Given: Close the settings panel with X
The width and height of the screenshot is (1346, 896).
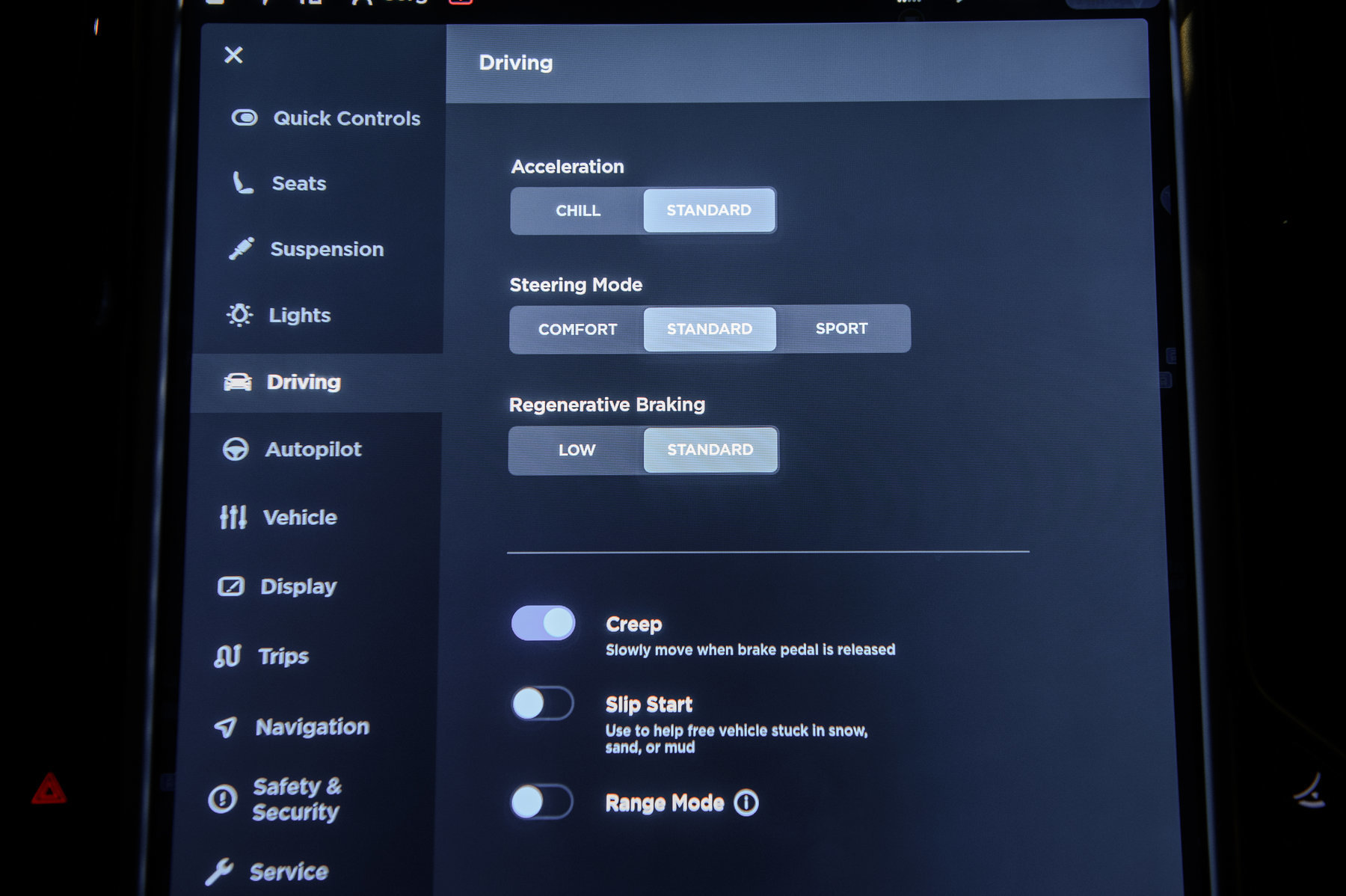Looking at the screenshot, I should [x=233, y=55].
